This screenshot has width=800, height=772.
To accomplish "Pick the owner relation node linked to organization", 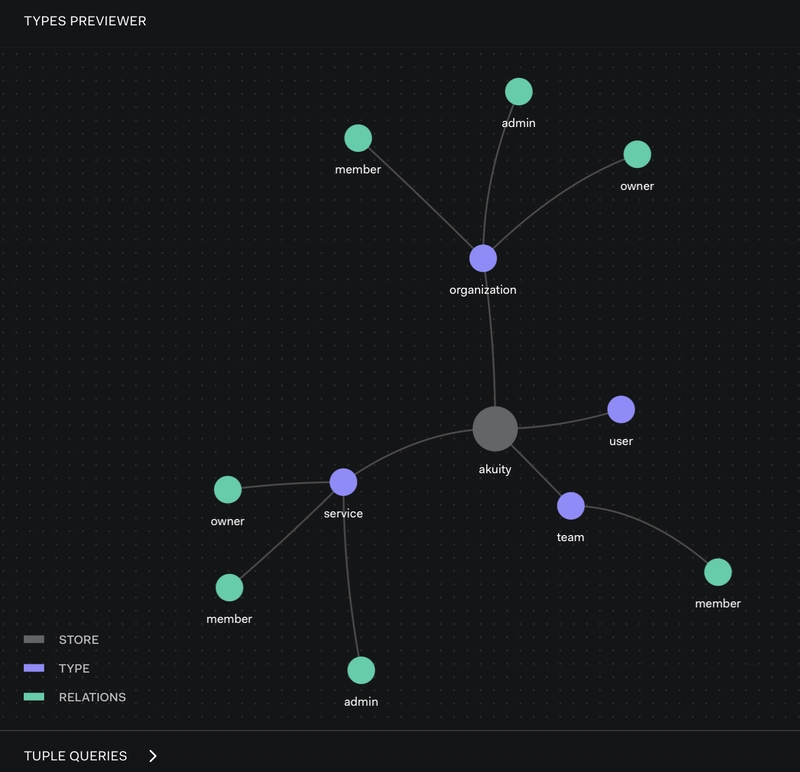I will tap(637, 154).
